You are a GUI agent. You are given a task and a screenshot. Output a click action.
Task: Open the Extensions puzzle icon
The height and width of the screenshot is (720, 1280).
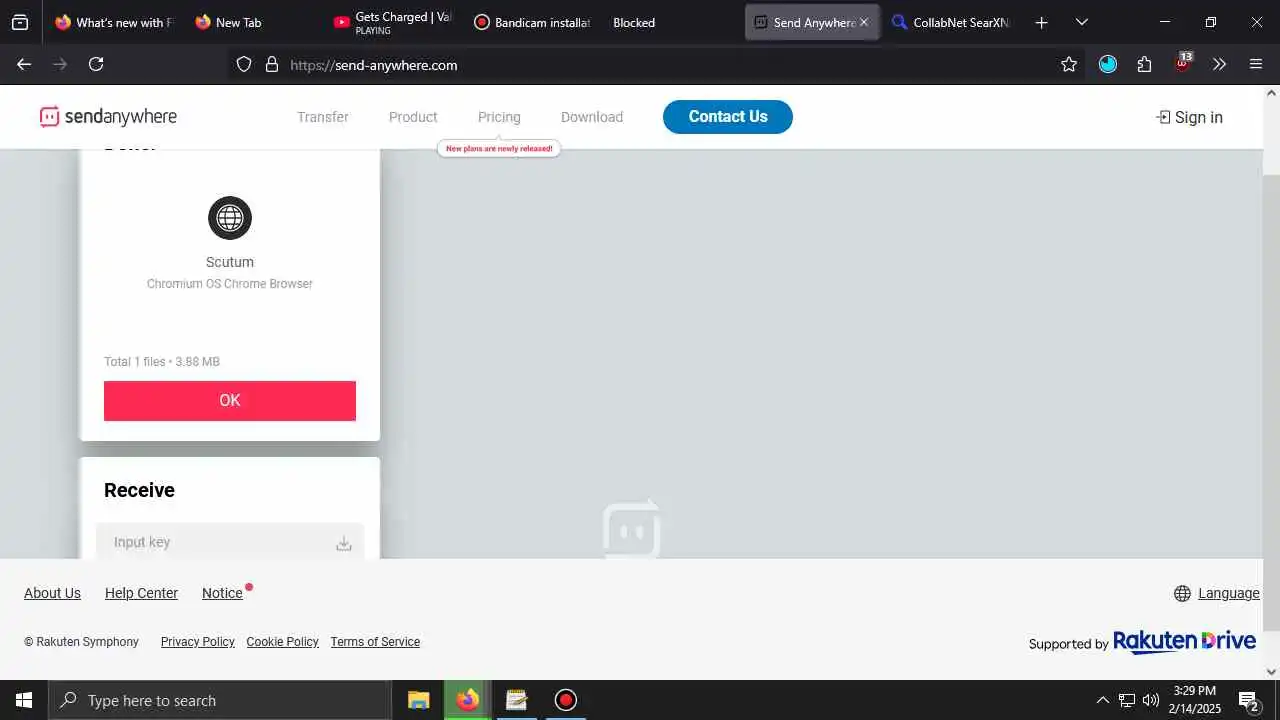point(1145,64)
